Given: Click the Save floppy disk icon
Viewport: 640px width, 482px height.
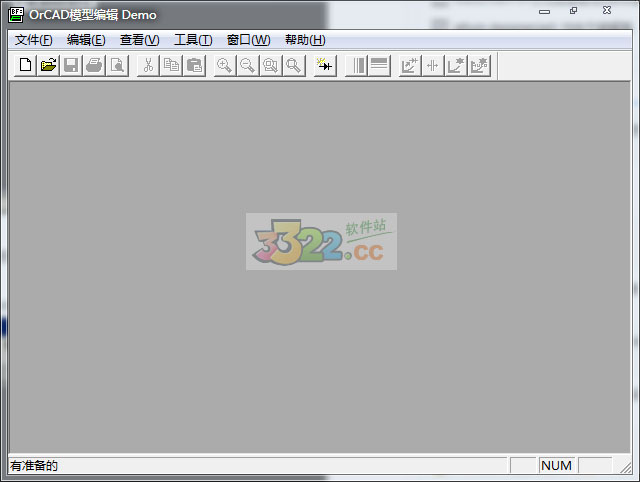Looking at the screenshot, I should pos(71,65).
